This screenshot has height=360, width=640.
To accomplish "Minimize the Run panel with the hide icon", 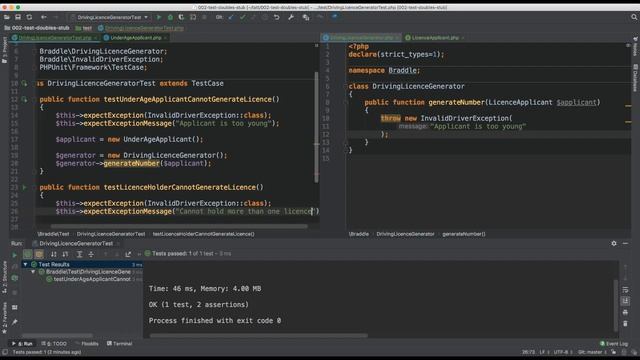I will pyautogui.click(x=625, y=243).
